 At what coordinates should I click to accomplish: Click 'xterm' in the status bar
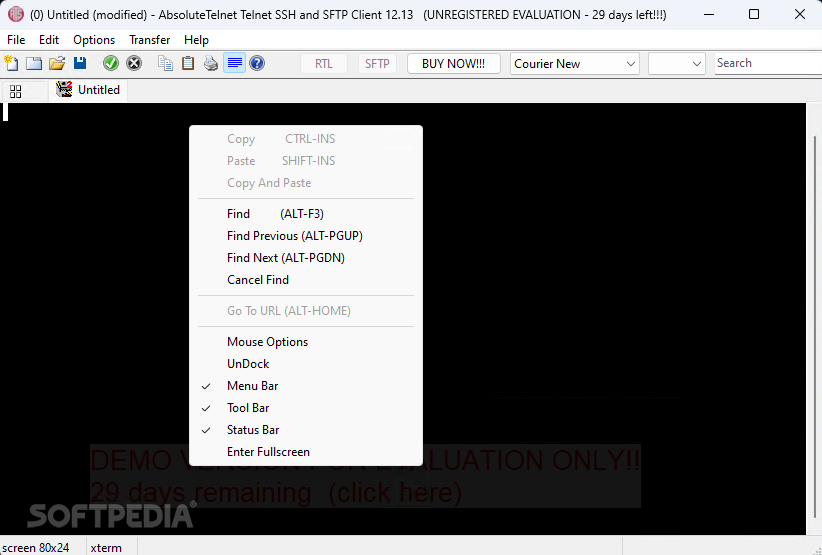click(x=106, y=548)
